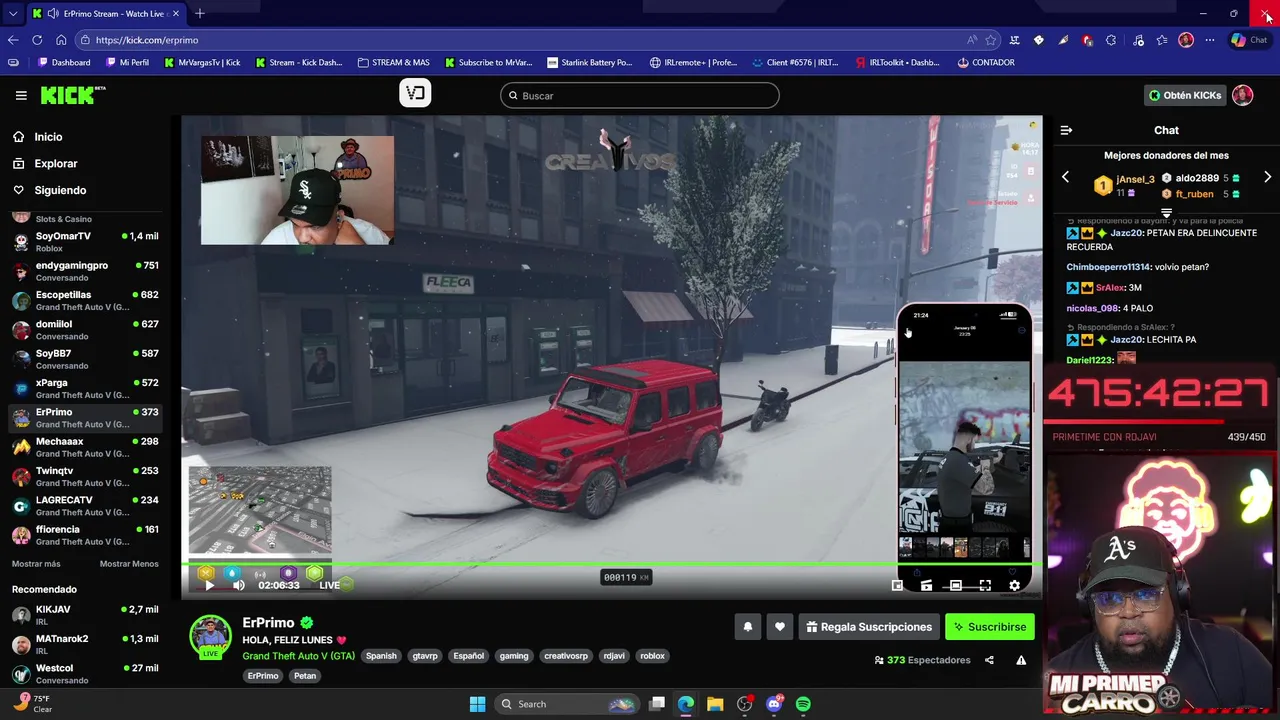Screen dimensions: 1280x720
Task: Show the next top donors
Action: [1267, 177]
